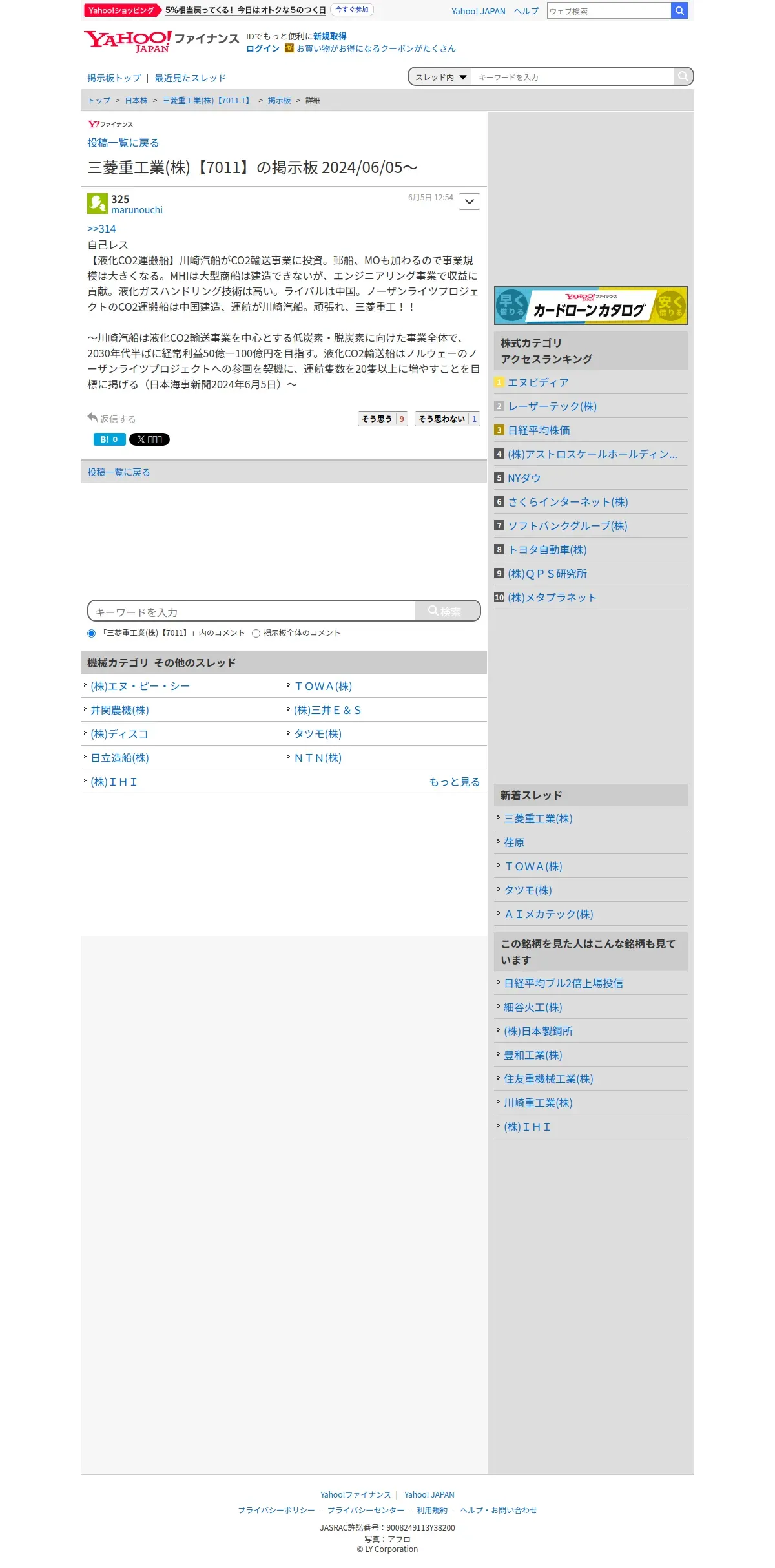The width and height of the screenshot is (775, 1568).
Task: Click breadcrumb 三菱重工業(株)【7011.T】
Action: (x=207, y=101)
